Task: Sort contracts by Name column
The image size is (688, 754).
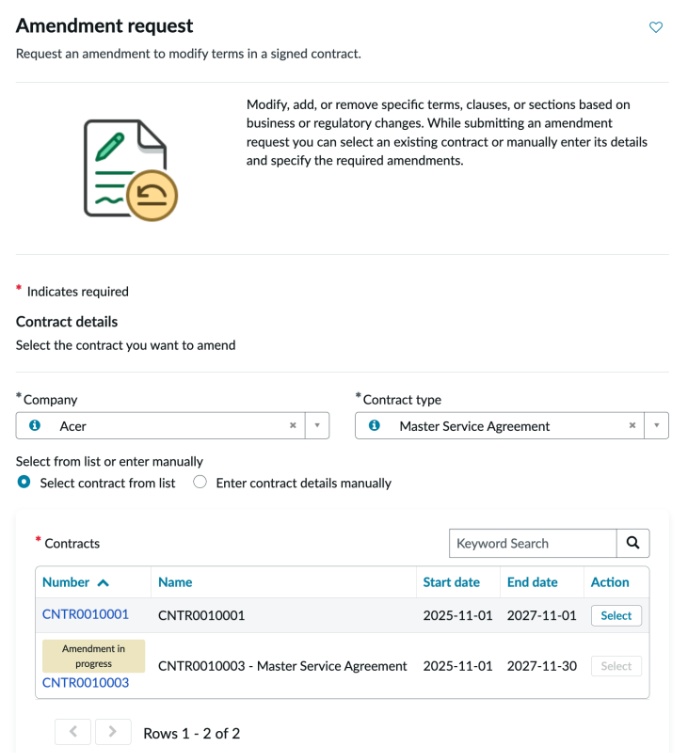Action: click(175, 582)
